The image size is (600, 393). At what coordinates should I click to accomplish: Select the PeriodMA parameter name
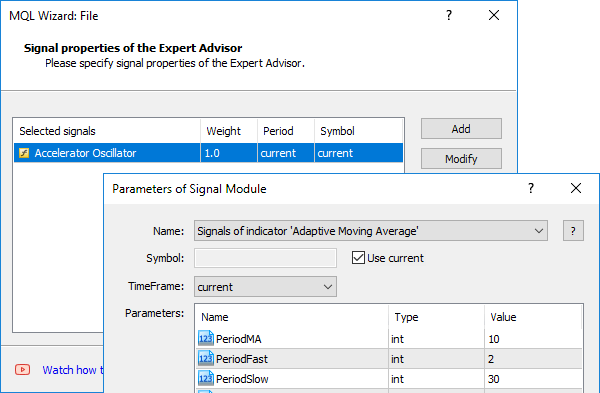pos(238,339)
